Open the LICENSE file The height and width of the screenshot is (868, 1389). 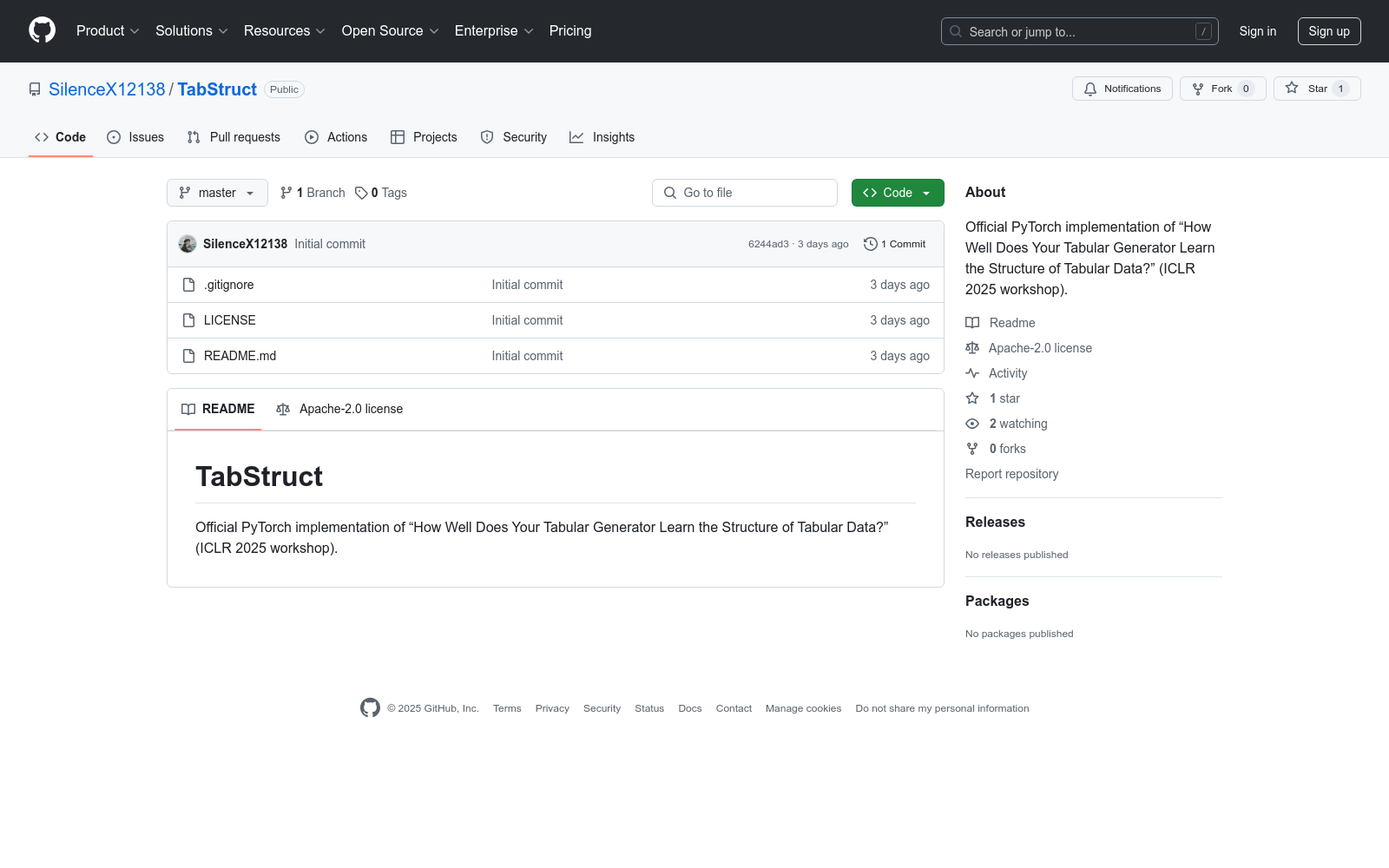coord(230,320)
